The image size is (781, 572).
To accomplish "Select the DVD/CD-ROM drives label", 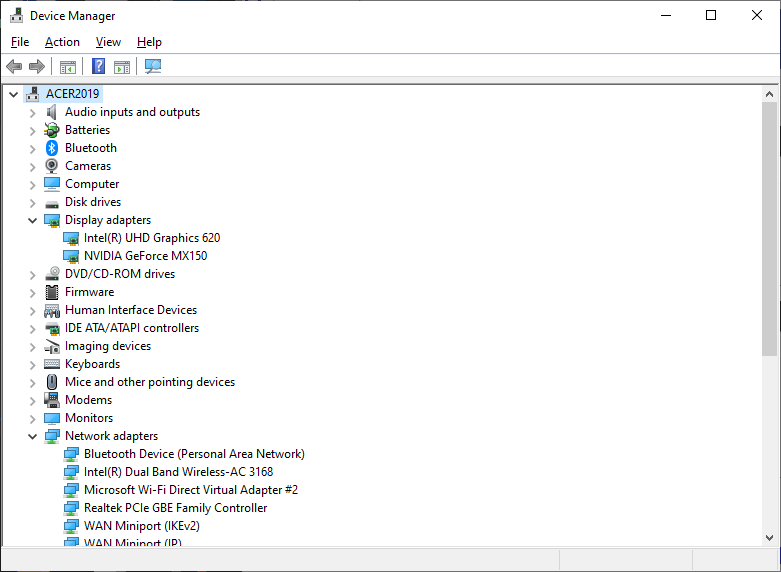I will click(x=120, y=274).
